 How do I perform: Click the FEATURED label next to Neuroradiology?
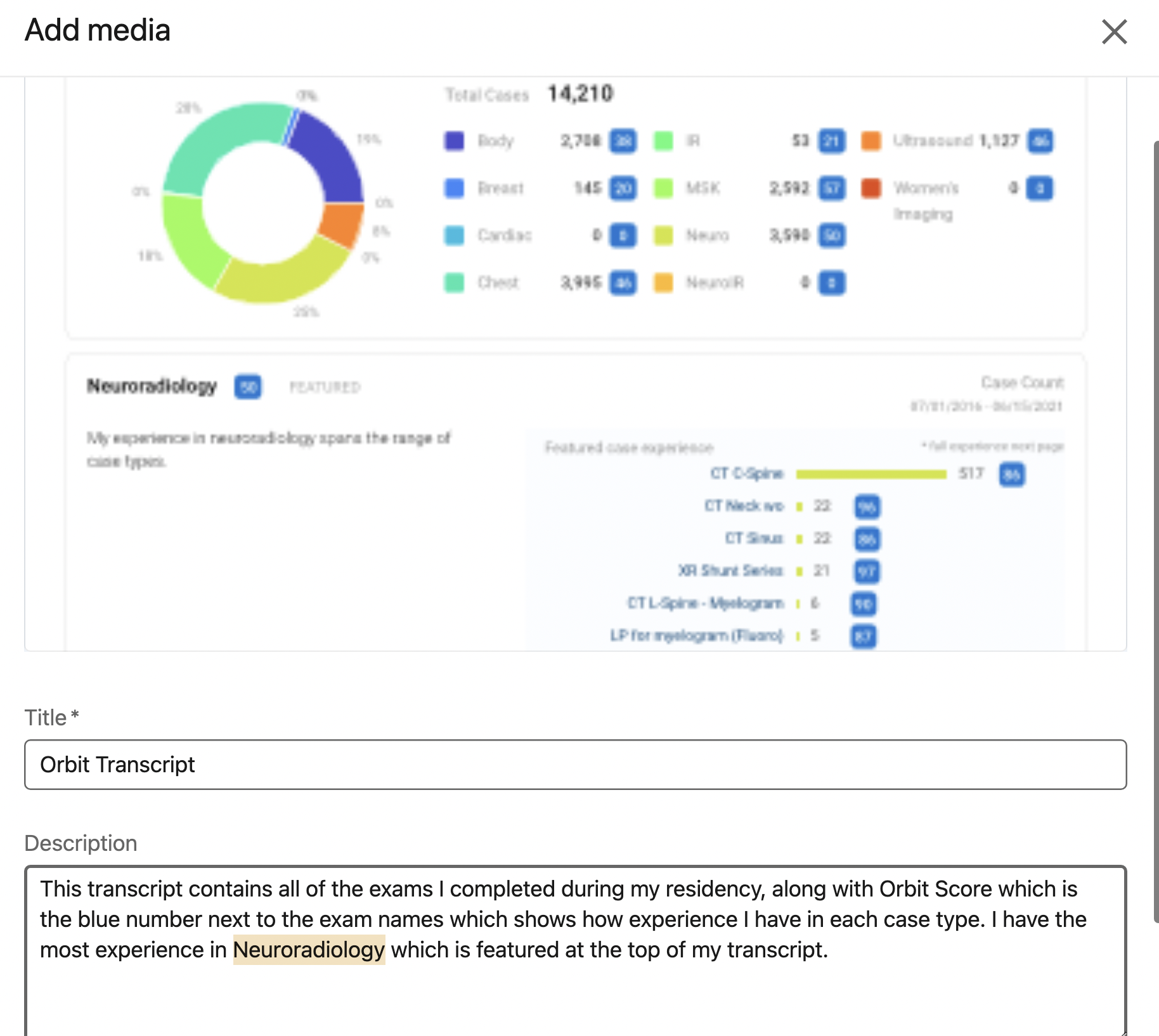pos(325,387)
